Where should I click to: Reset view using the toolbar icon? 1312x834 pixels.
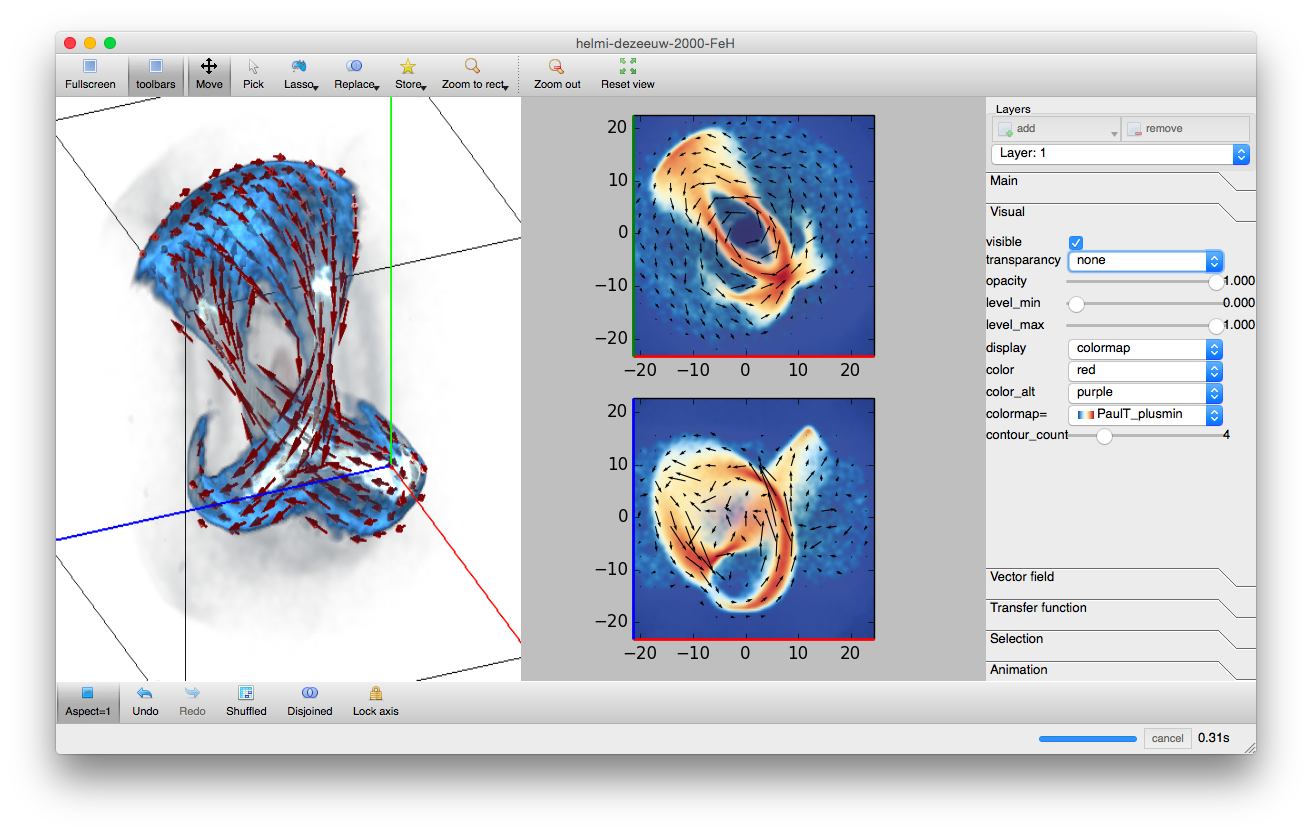coord(627,74)
